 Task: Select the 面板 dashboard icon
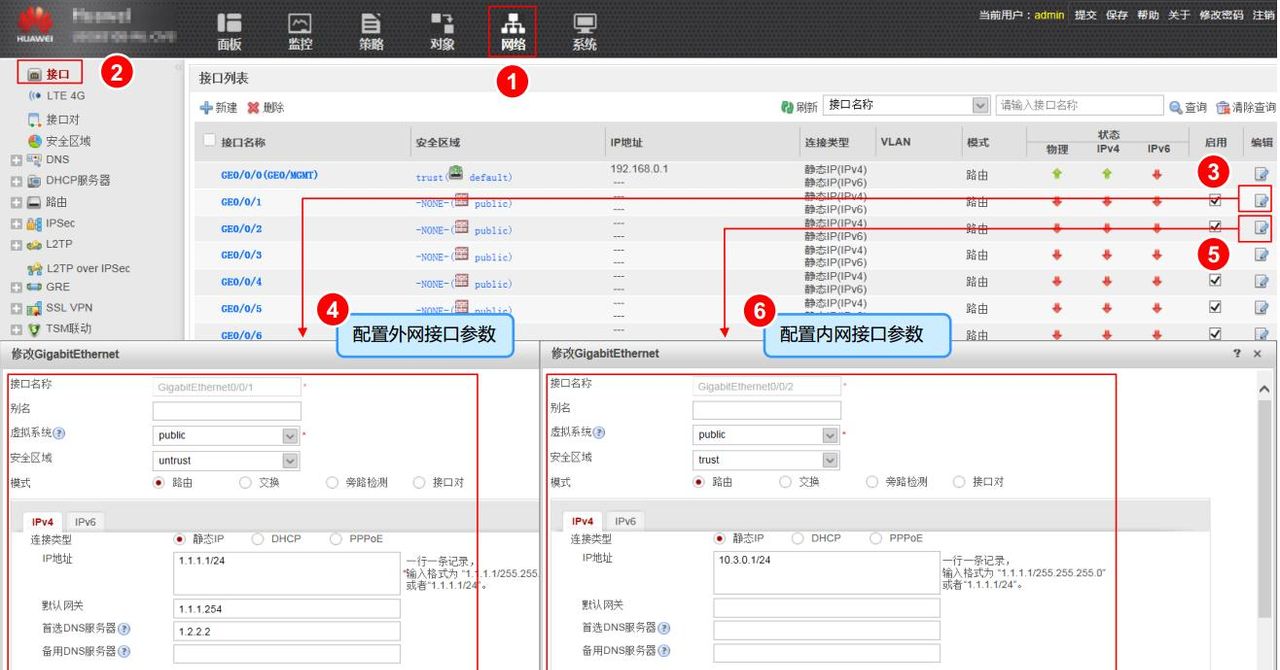228,30
